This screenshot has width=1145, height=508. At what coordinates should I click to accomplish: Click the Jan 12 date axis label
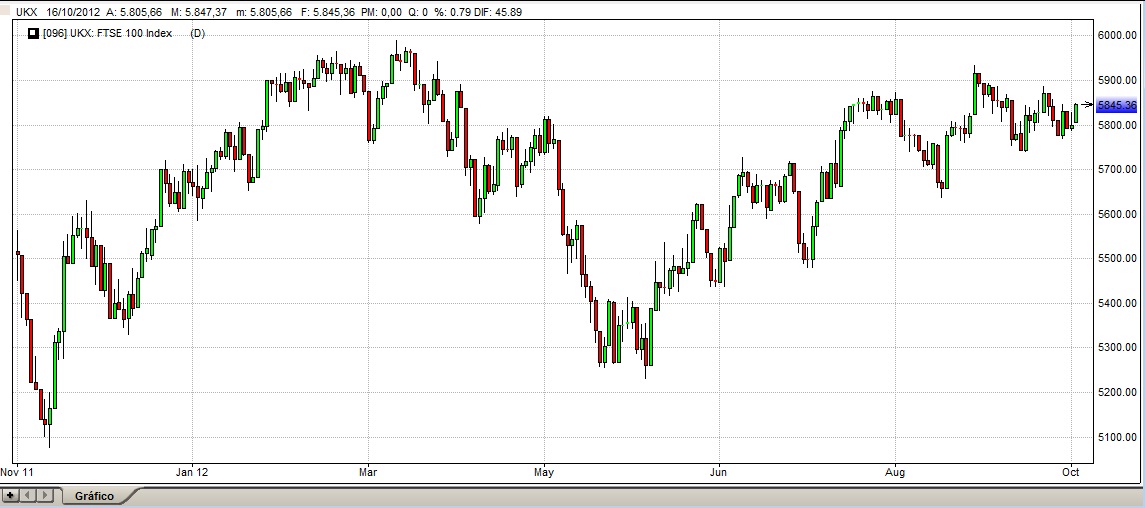(x=192, y=470)
